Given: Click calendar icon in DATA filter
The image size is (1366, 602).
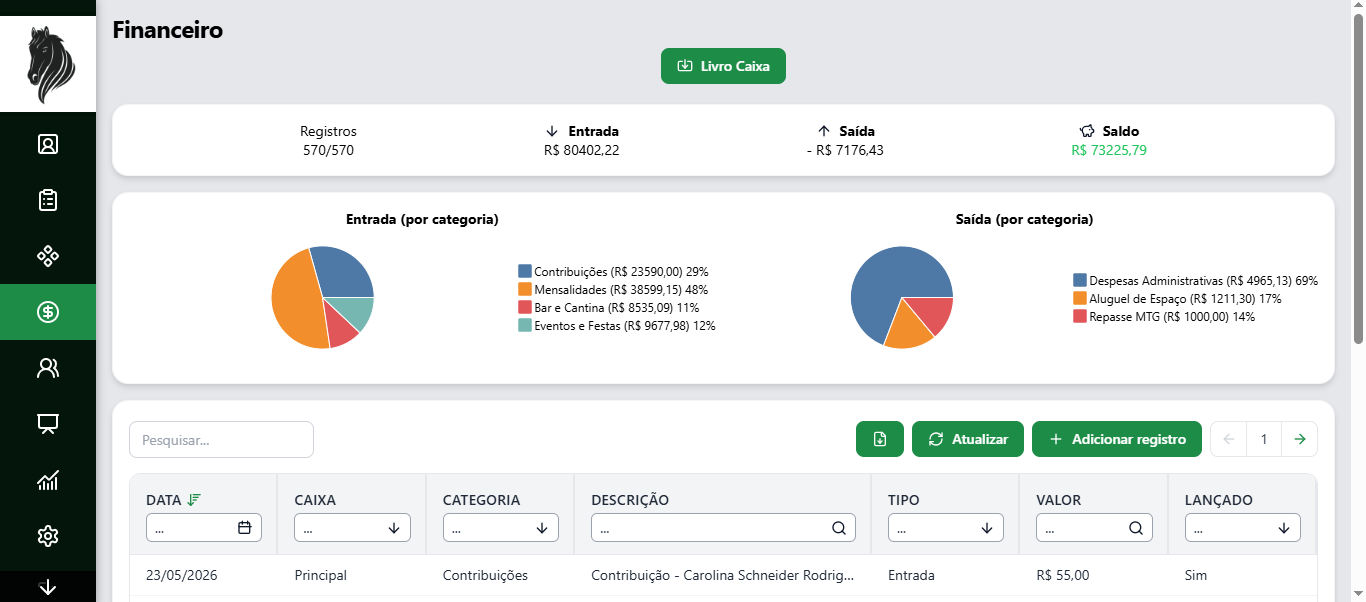Looking at the screenshot, I should pos(244,528).
